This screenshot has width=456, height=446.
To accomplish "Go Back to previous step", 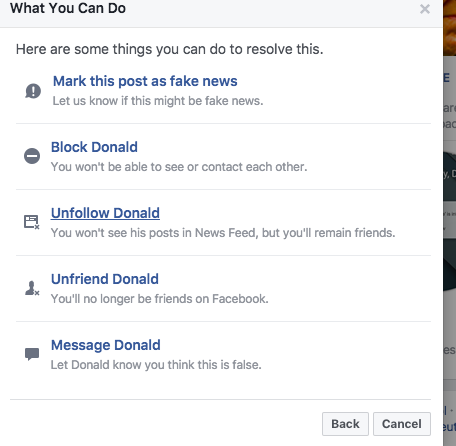I will 345,424.
